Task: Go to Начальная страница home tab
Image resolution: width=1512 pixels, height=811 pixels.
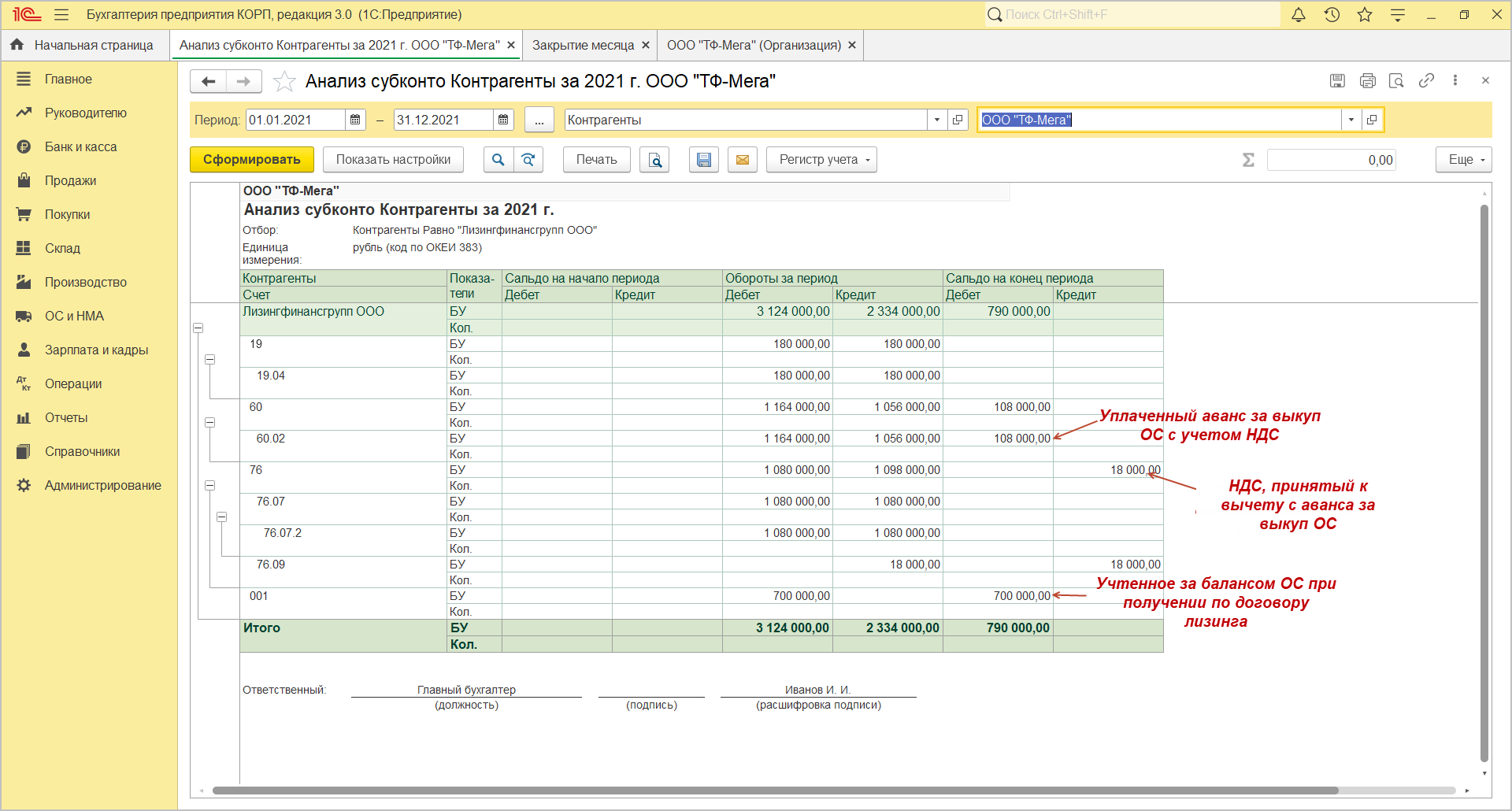Action: tap(83, 45)
